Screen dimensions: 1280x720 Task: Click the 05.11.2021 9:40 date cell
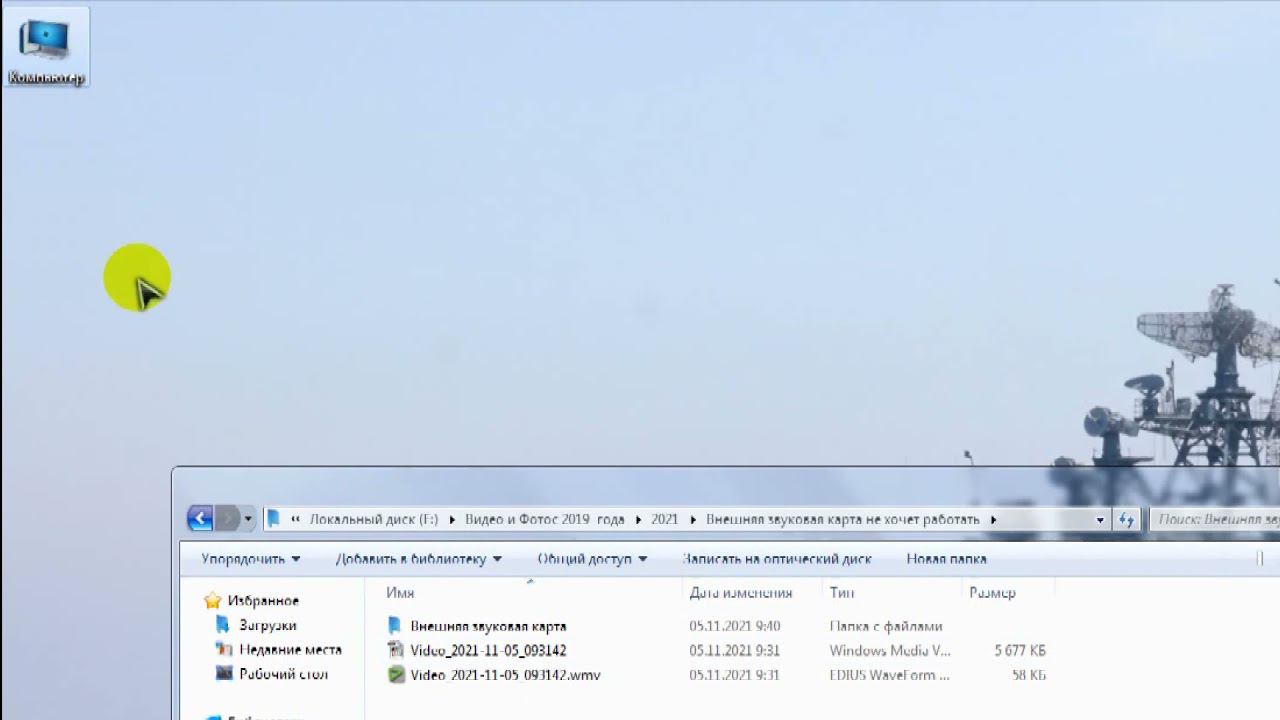click(x=734, y=626)
